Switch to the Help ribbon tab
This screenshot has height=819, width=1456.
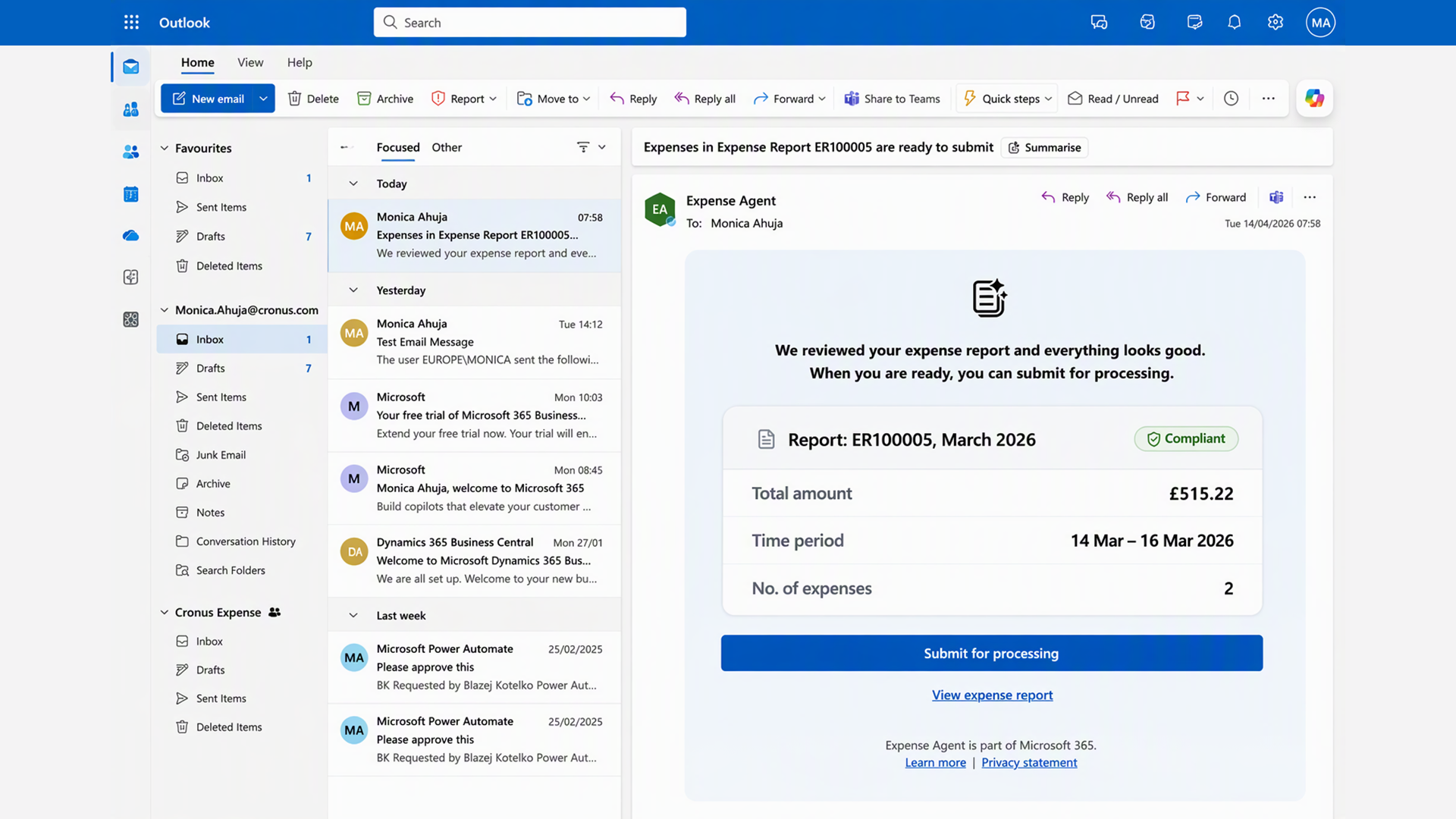coord(300,62)
